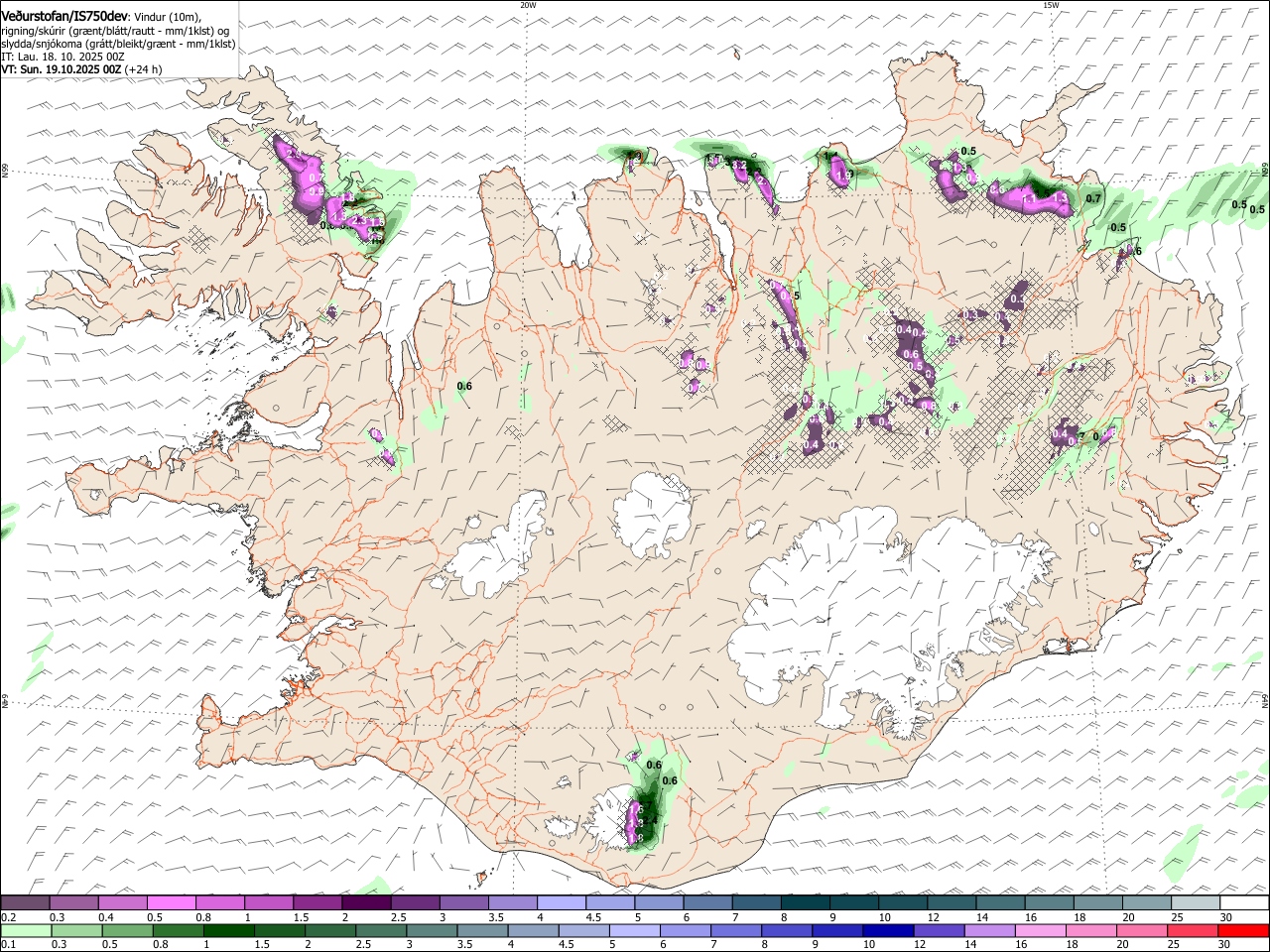This screenshot has height=952, width=1270.
Task: Pick the lavender 4 swatch in the snow scale
Action: (561, 903)
